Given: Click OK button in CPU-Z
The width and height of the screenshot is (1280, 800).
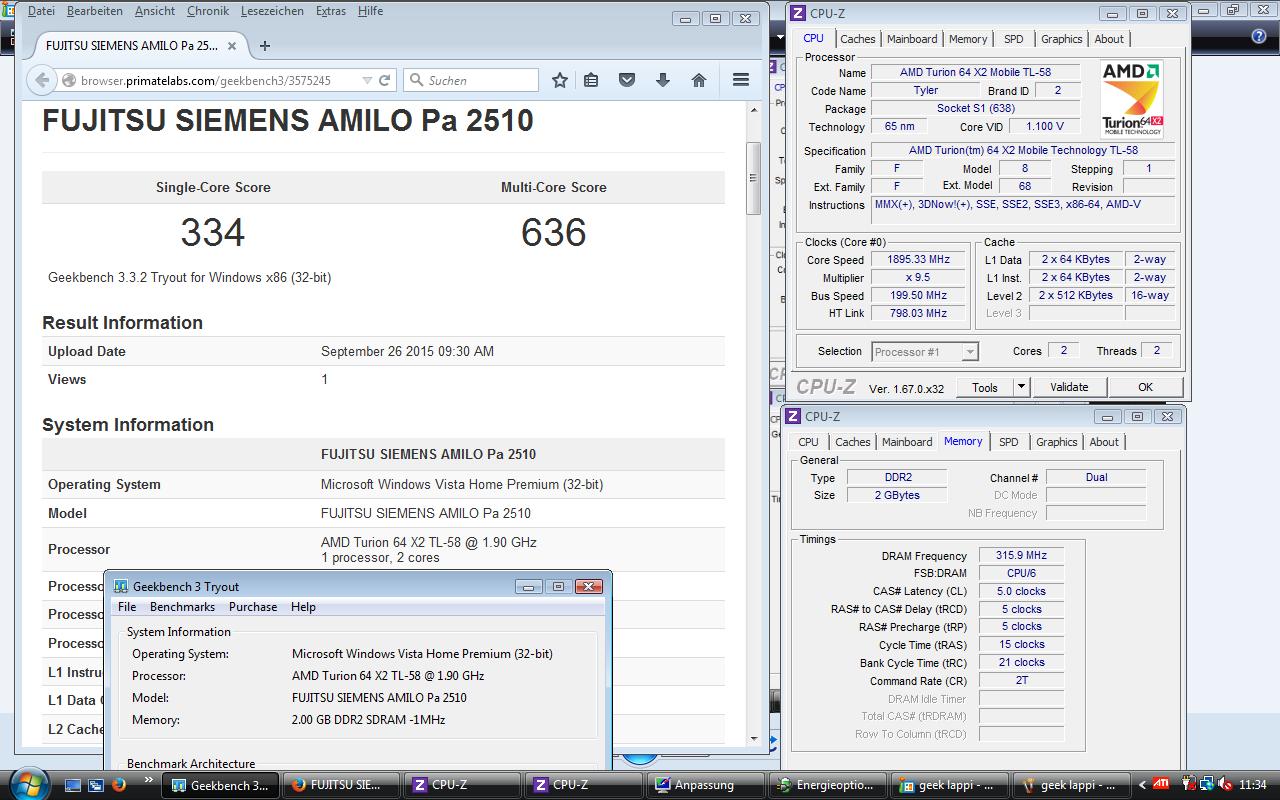Looking at the screenshot, I should click(1145, 387).
